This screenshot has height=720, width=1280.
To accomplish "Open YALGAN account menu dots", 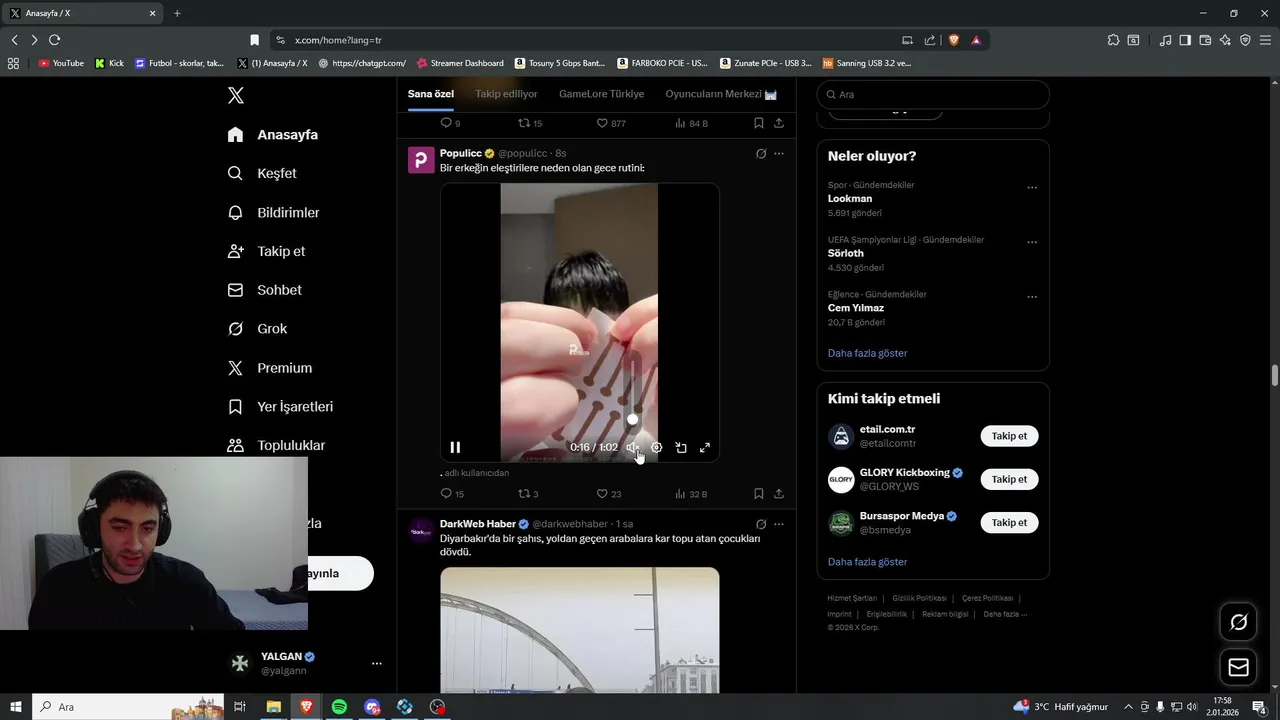I will click(376, 664).
